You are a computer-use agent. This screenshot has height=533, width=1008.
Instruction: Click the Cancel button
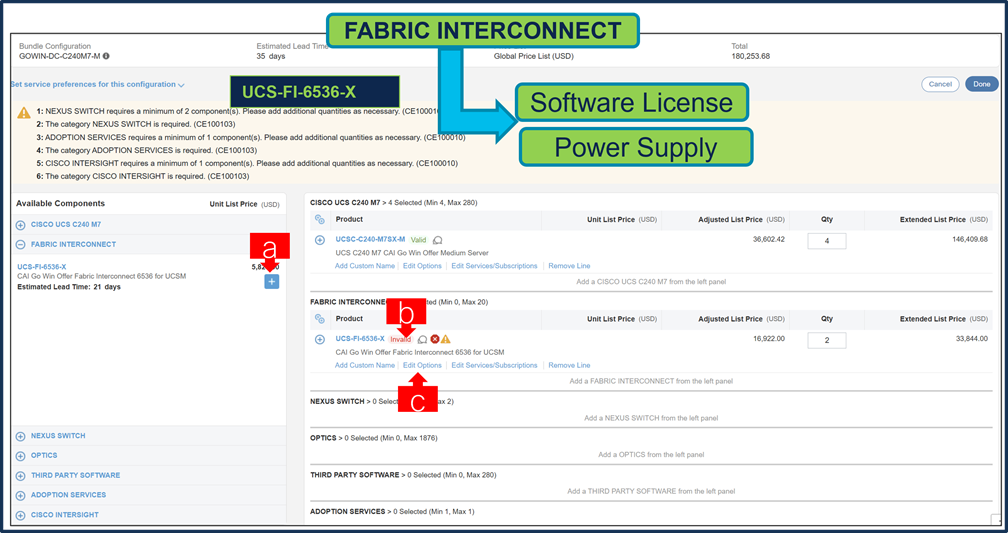pyautogui.click(x=940, y=84)
